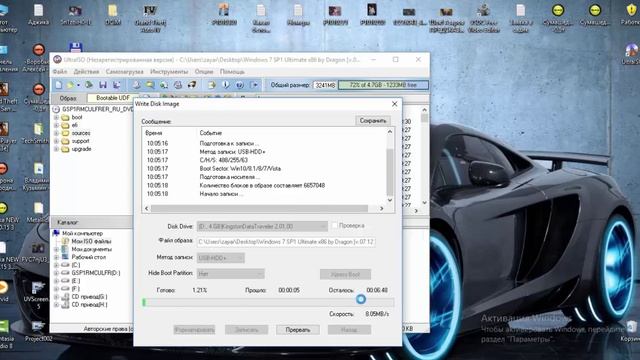Click the Форматировать button
The image size is (640, 360).
(194, 329)
